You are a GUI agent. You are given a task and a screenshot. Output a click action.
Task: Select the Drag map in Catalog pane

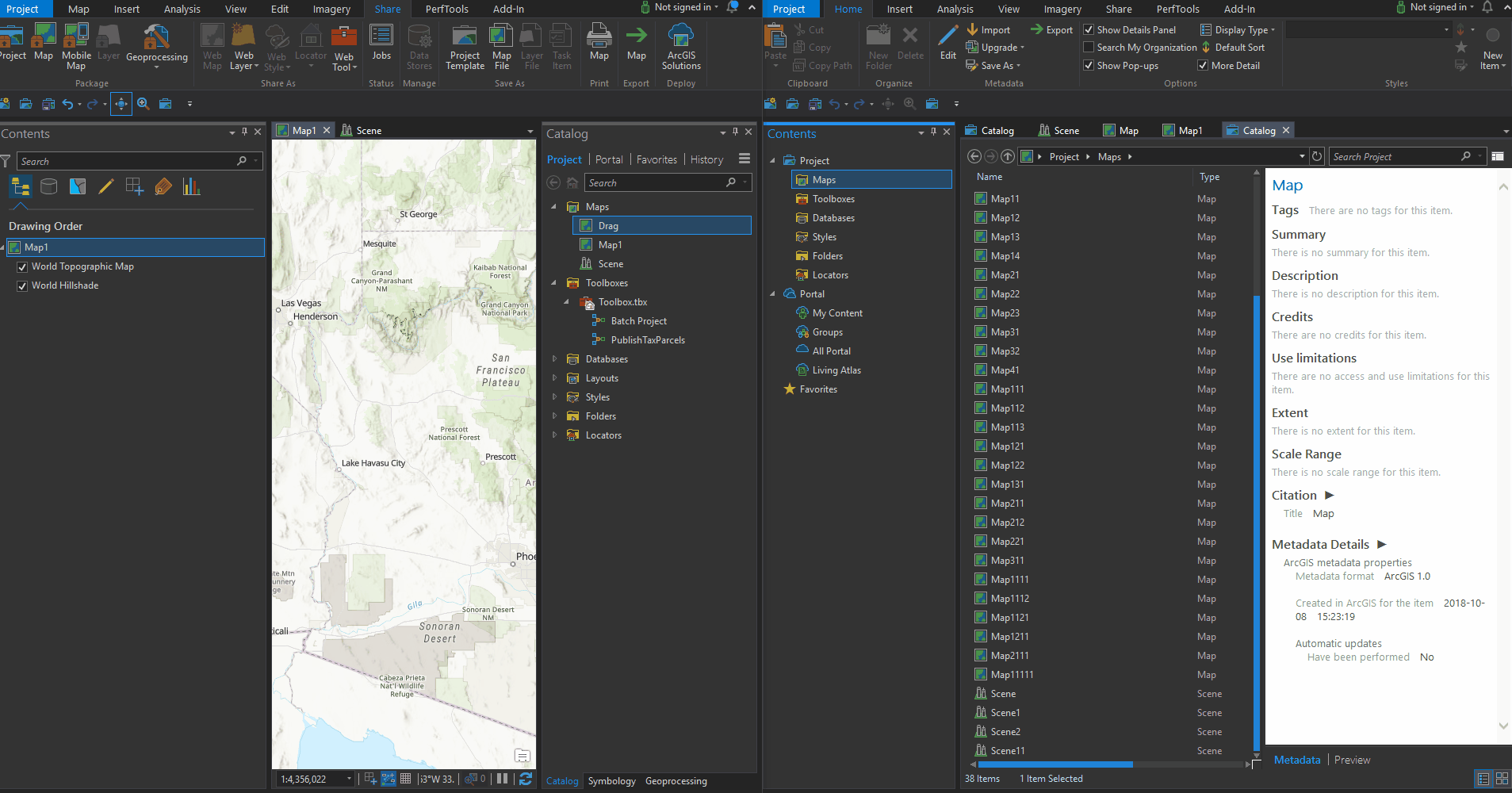(662, 226)
